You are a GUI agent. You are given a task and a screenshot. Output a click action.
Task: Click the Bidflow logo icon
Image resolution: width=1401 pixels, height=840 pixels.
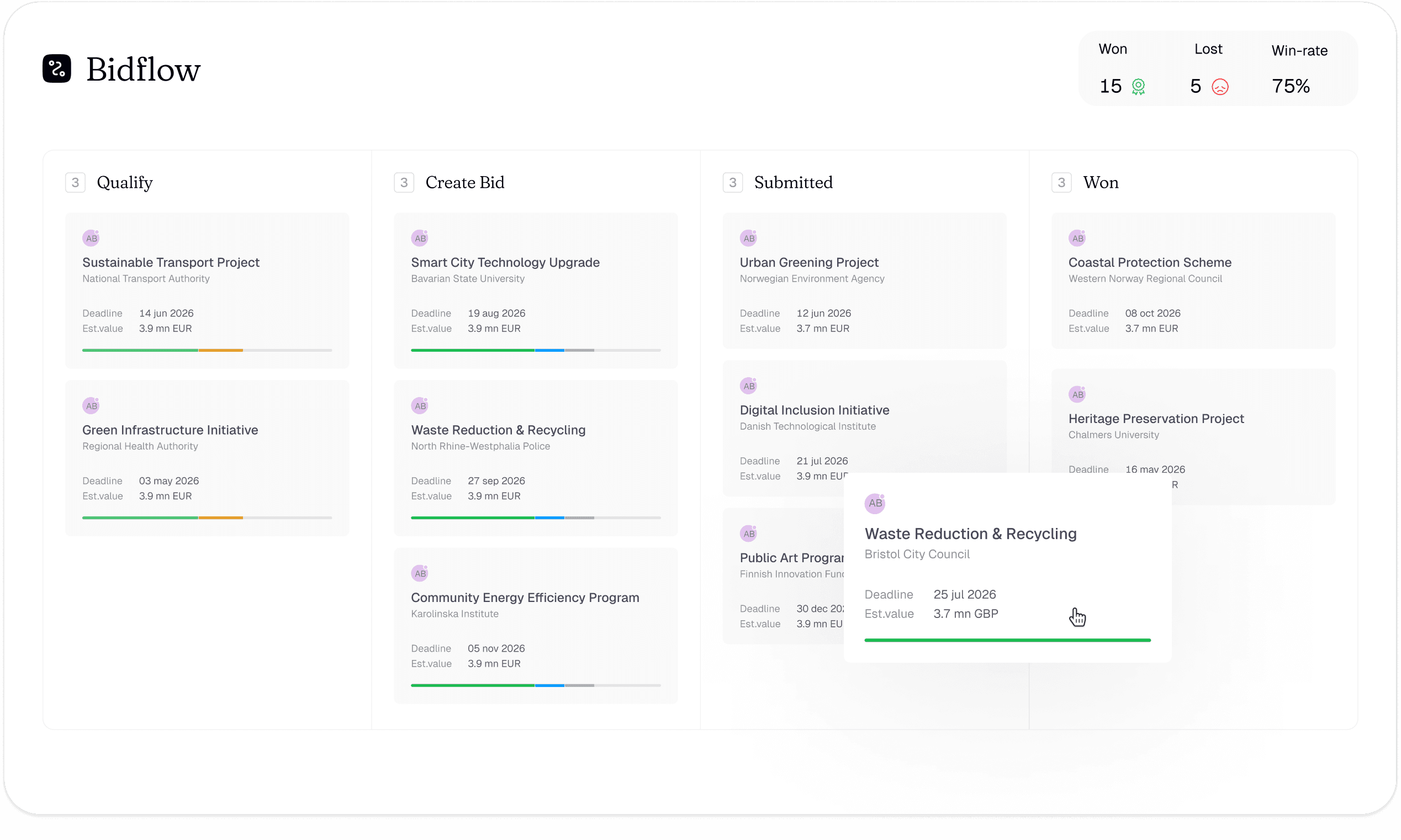coord(56,68)
